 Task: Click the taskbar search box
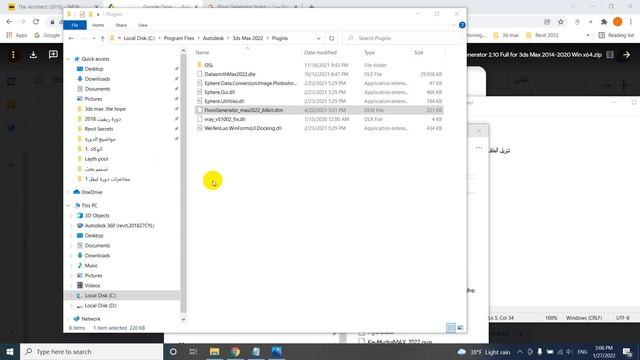pyautogui.click(x=91, y=351)
